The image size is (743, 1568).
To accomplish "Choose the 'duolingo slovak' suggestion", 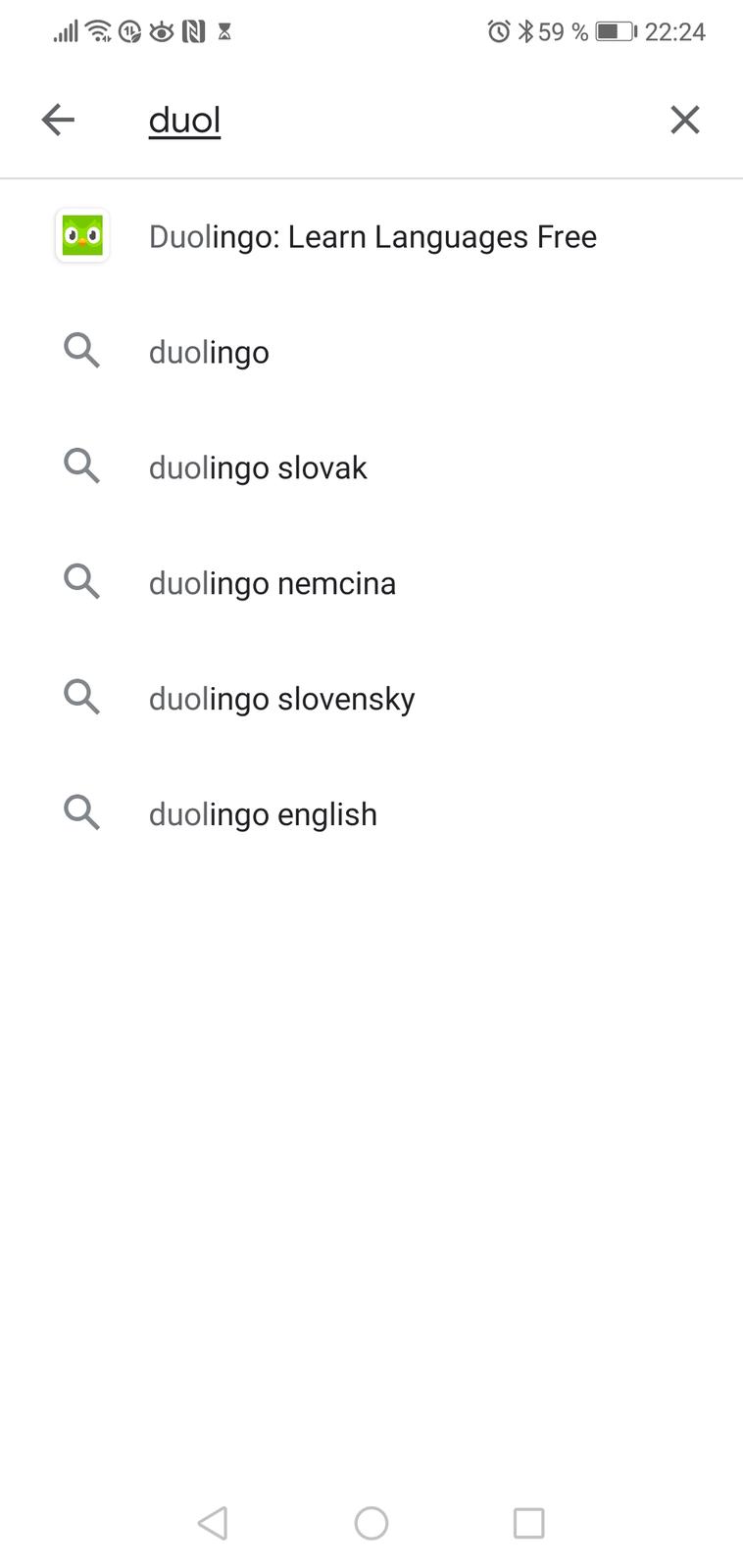I will pyautogui.click(x=258, y=468).
